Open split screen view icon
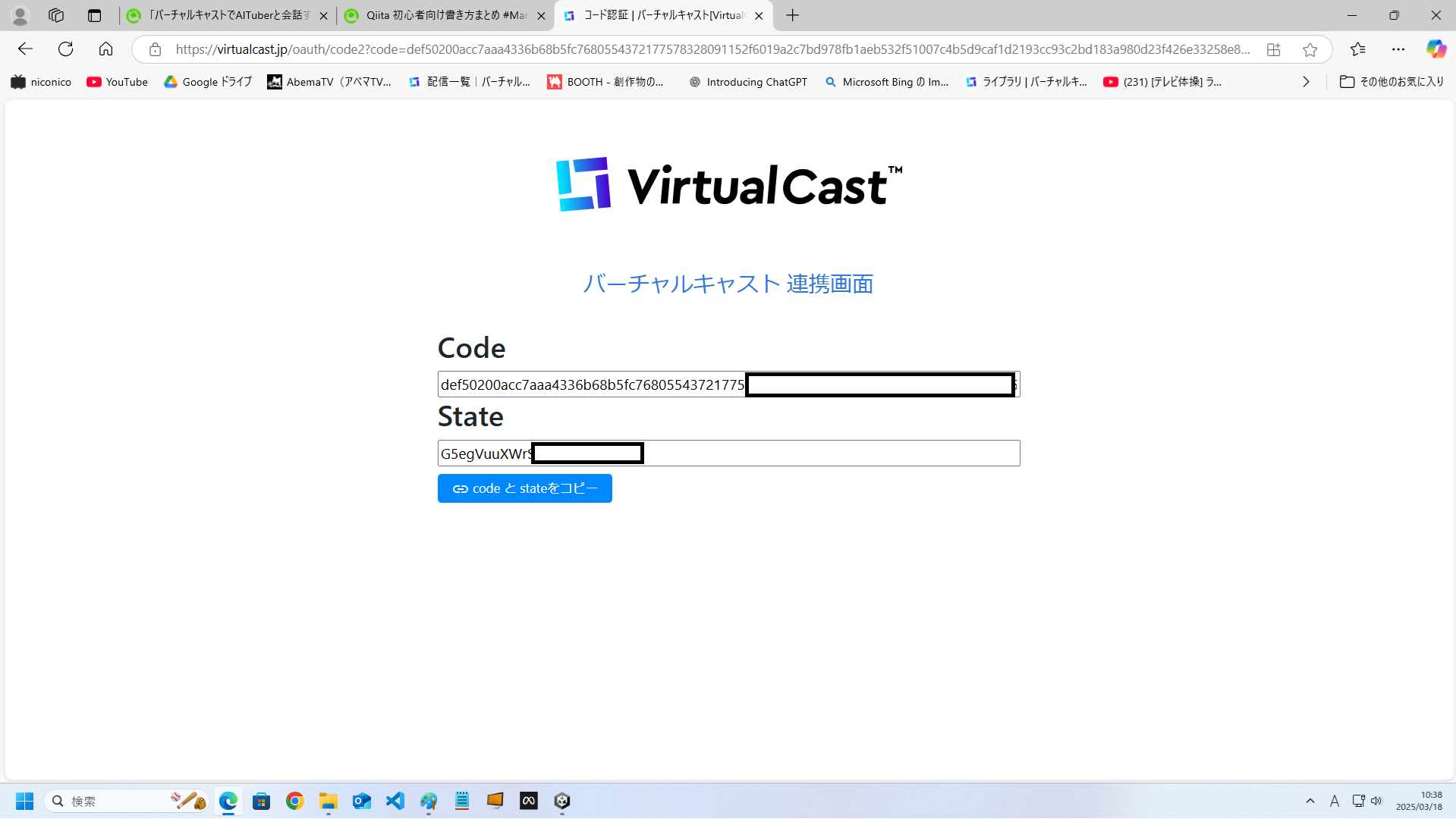This screenshot has height=819, width=1456. point(1274,49)
